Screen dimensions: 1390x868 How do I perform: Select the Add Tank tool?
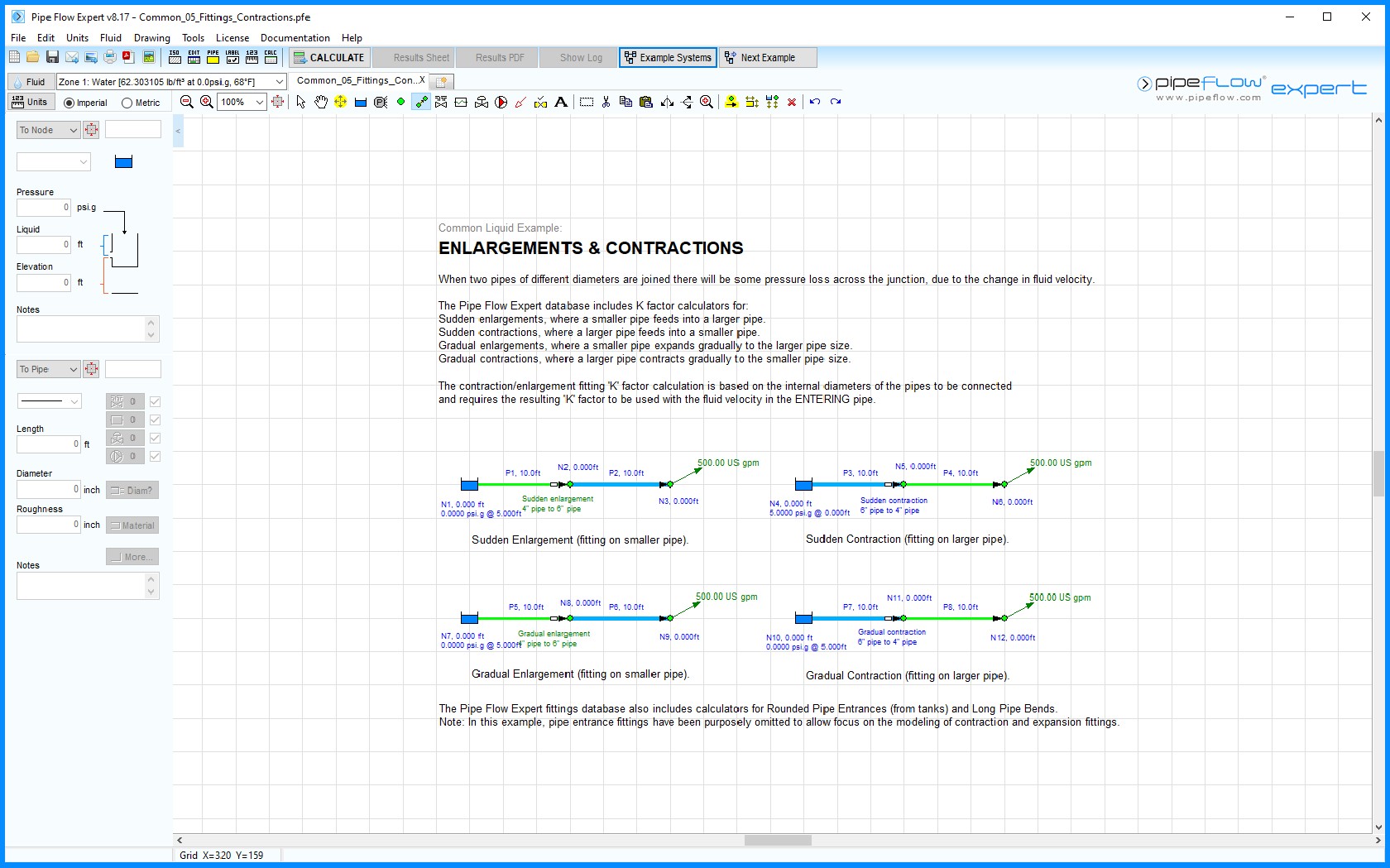click(361, 102)
